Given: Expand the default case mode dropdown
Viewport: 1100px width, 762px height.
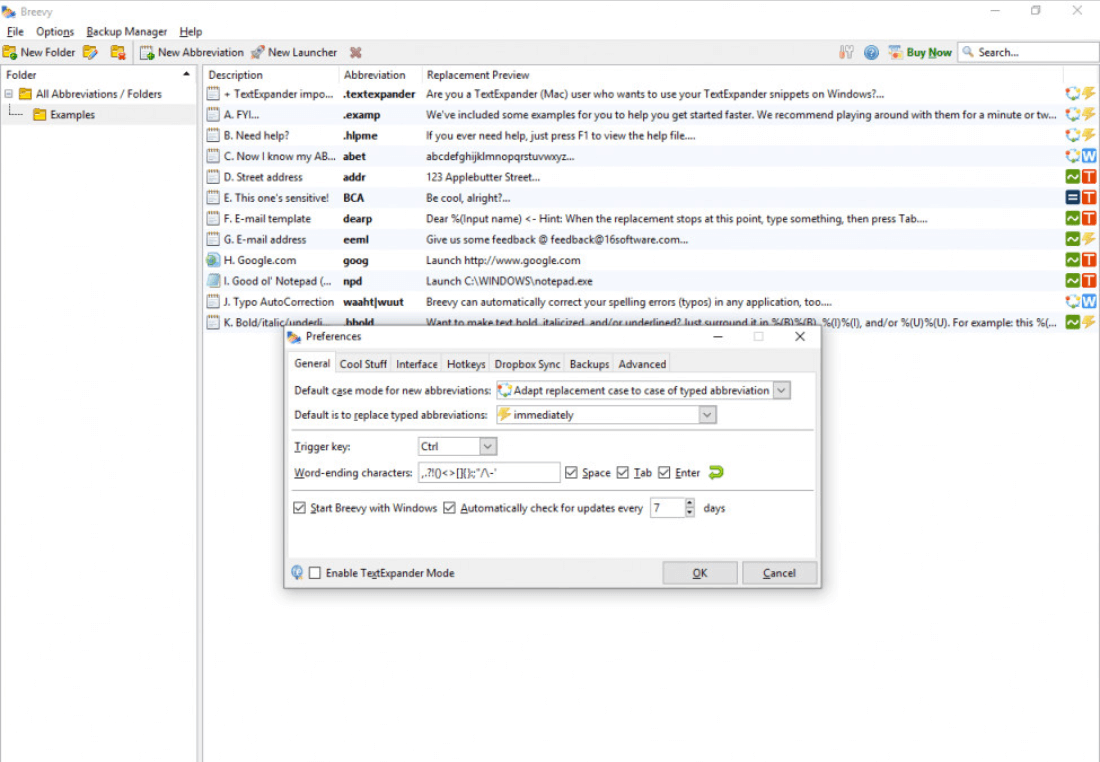Looking at the screenshot, I should [x=781, y=390].
